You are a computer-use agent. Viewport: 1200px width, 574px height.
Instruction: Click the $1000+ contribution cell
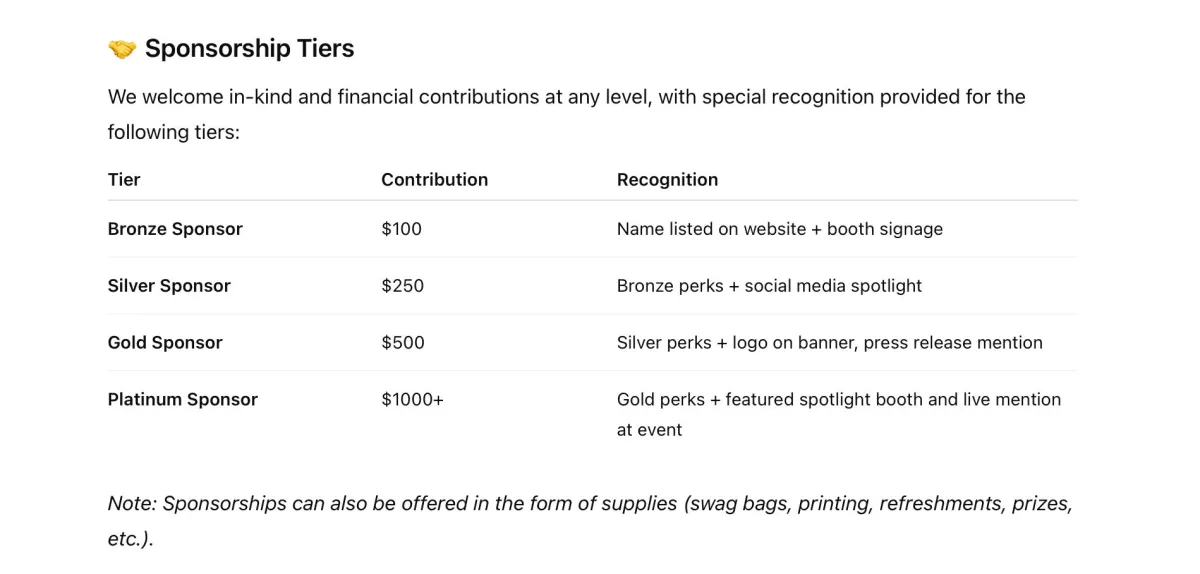pyautogui.click(x=412, y=400)
